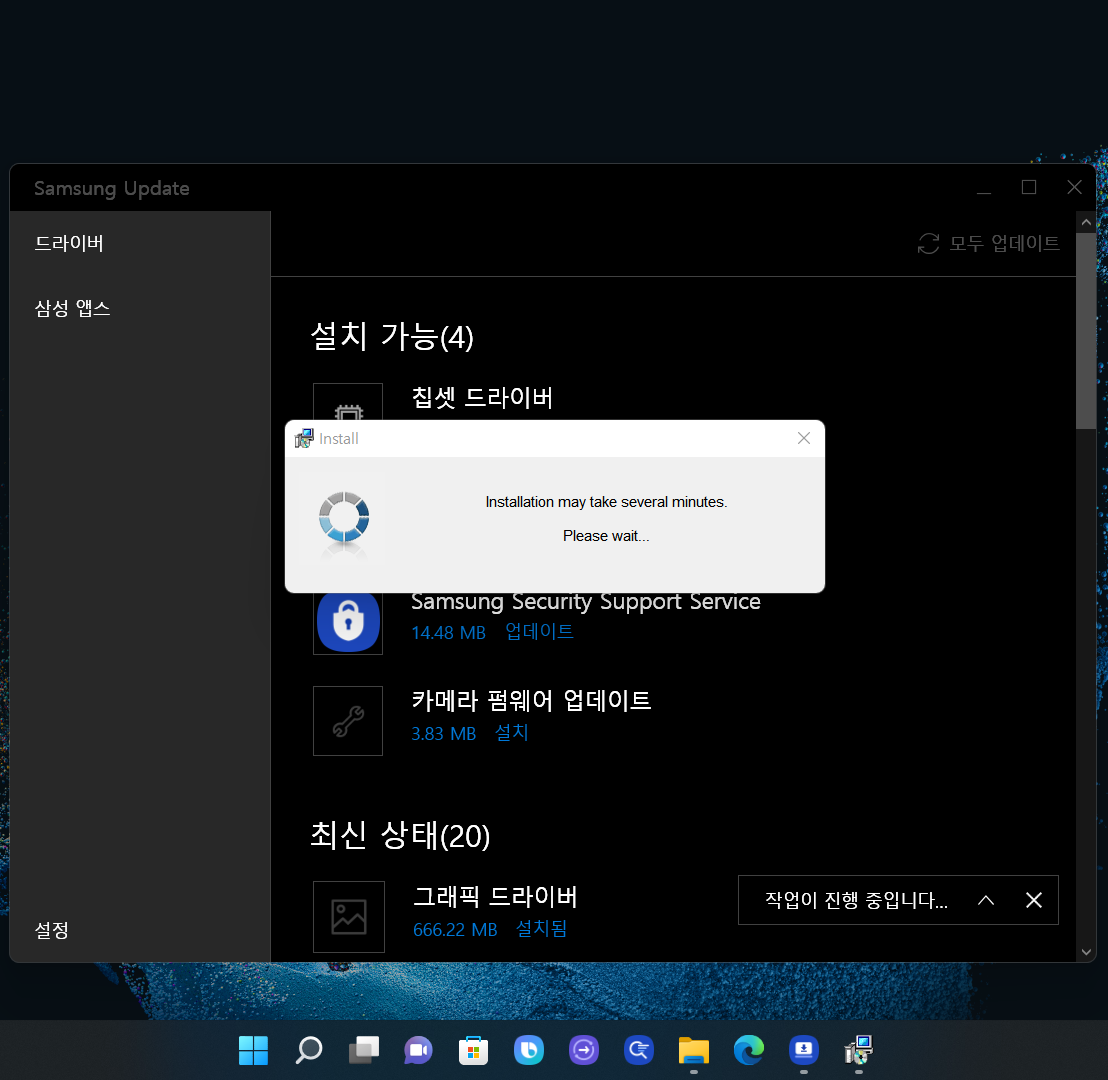Click the 카메라 펌웨어 업데이트 wrench icon
1108x1080 pixels.
[x=348, y=721]
